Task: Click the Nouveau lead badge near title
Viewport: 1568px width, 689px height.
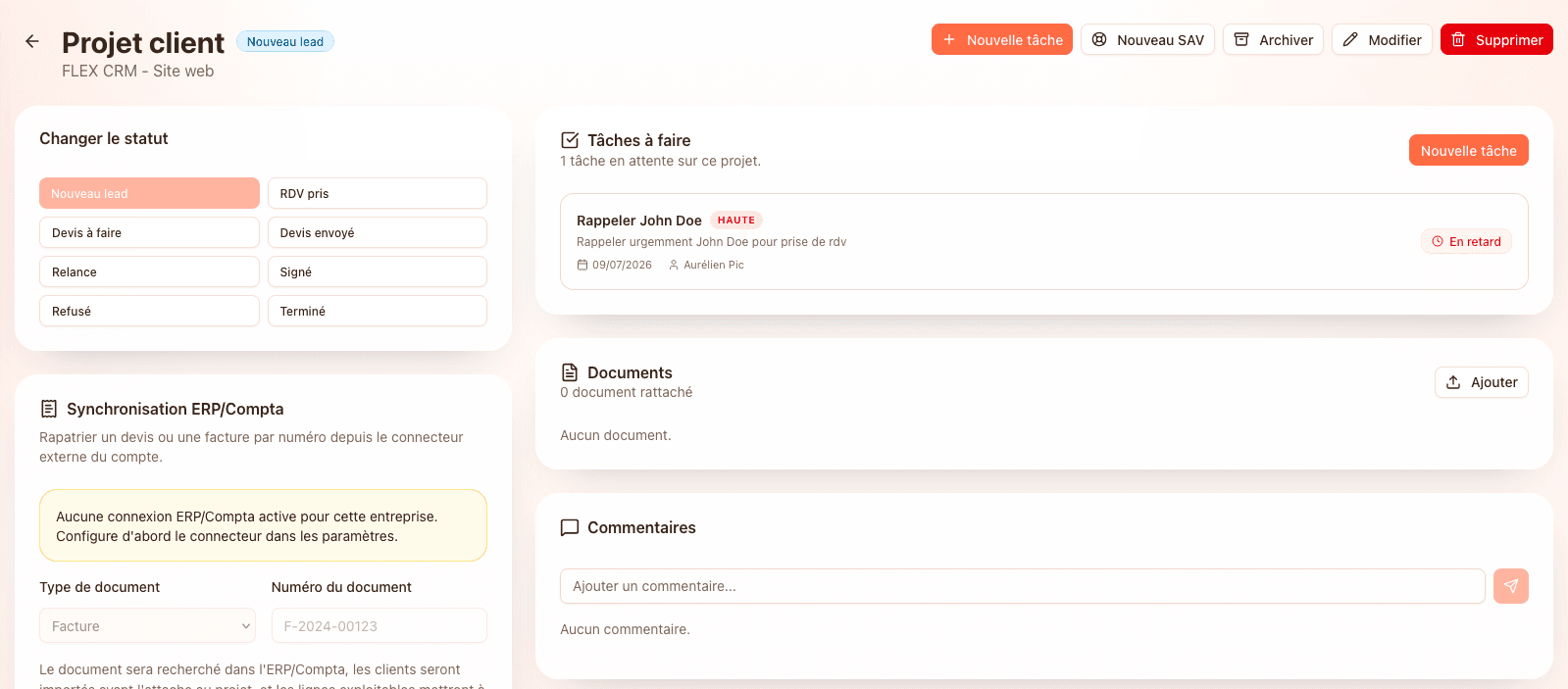Action: 285,41
